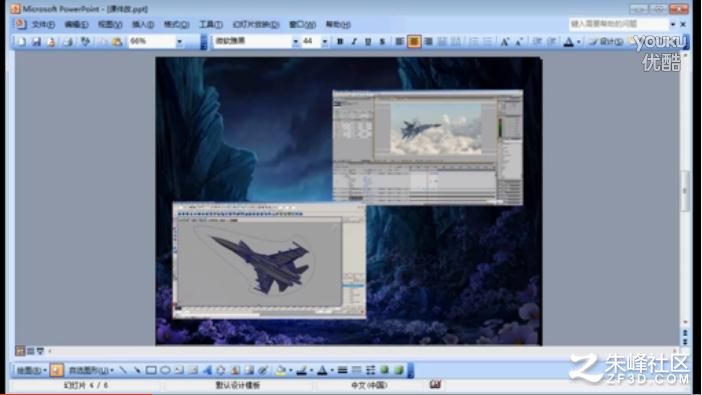Select the Oval drawing tool
This screenshot has height=395, width=702.
point(165,370)
